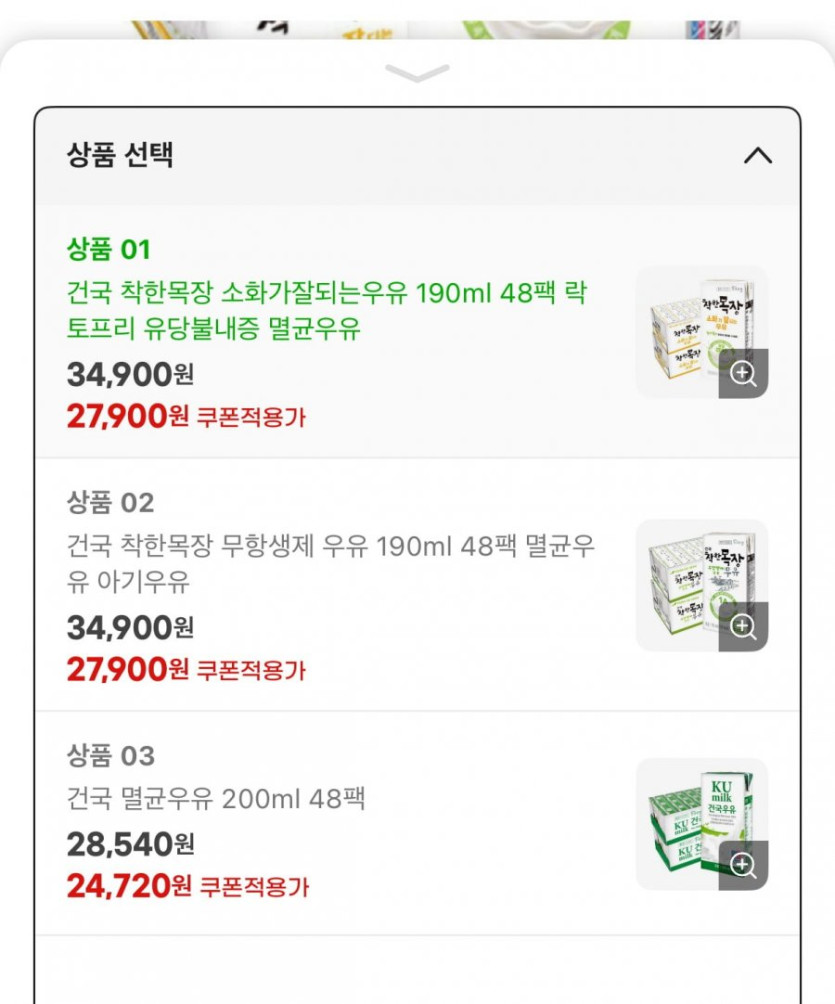Image resolution: width=835 pixels, height=1004 pixels.
Task: Click the 24,720원 쿠폰적용가 price
Action: tap(188, 885)
